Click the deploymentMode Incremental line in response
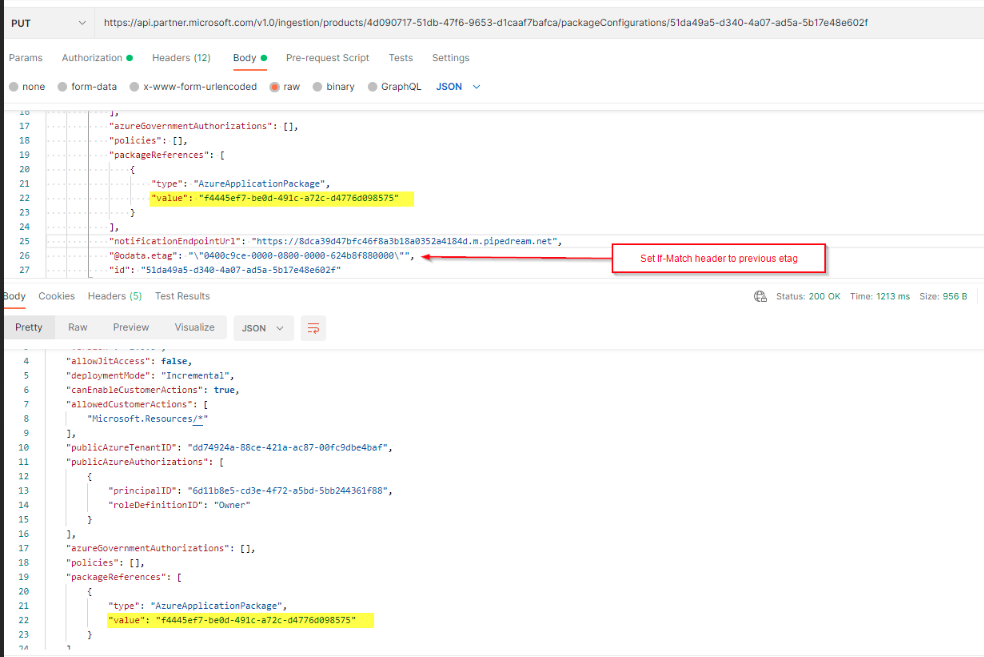 (x=150, y=375)
